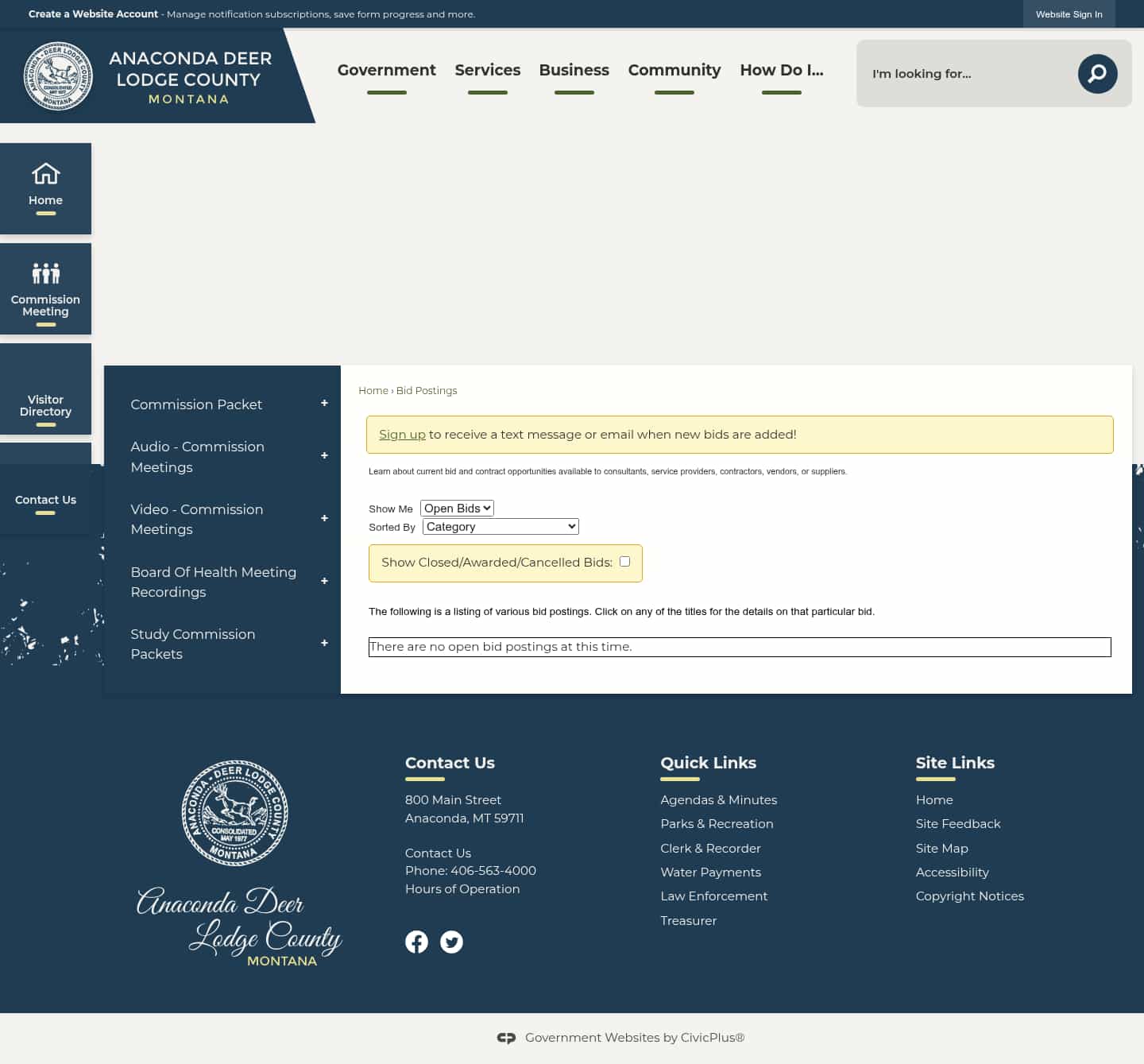1144x1064 pixels.
Task: Click the Anaconda Deer Lodge County seal logo in header
Action: pos(58,76)
